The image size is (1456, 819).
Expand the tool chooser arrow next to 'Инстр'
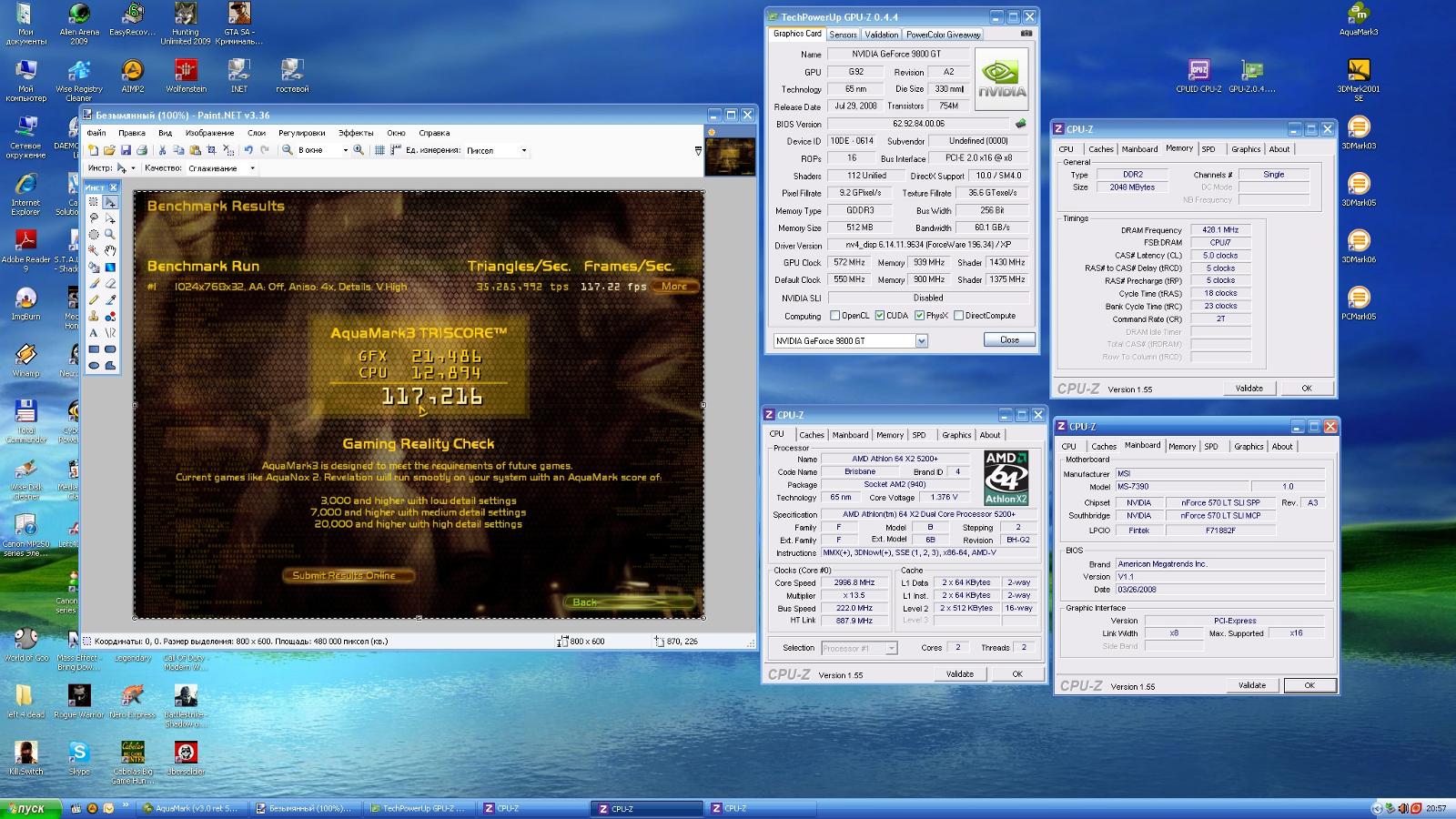133,168
